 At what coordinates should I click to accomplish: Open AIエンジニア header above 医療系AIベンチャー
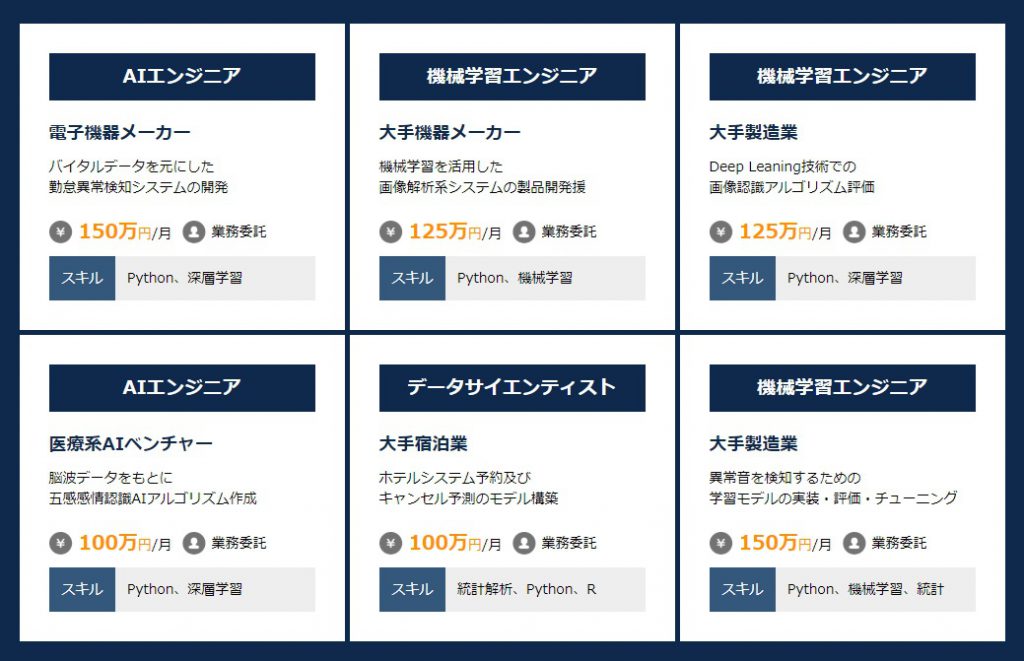click(x=182, y=388)
